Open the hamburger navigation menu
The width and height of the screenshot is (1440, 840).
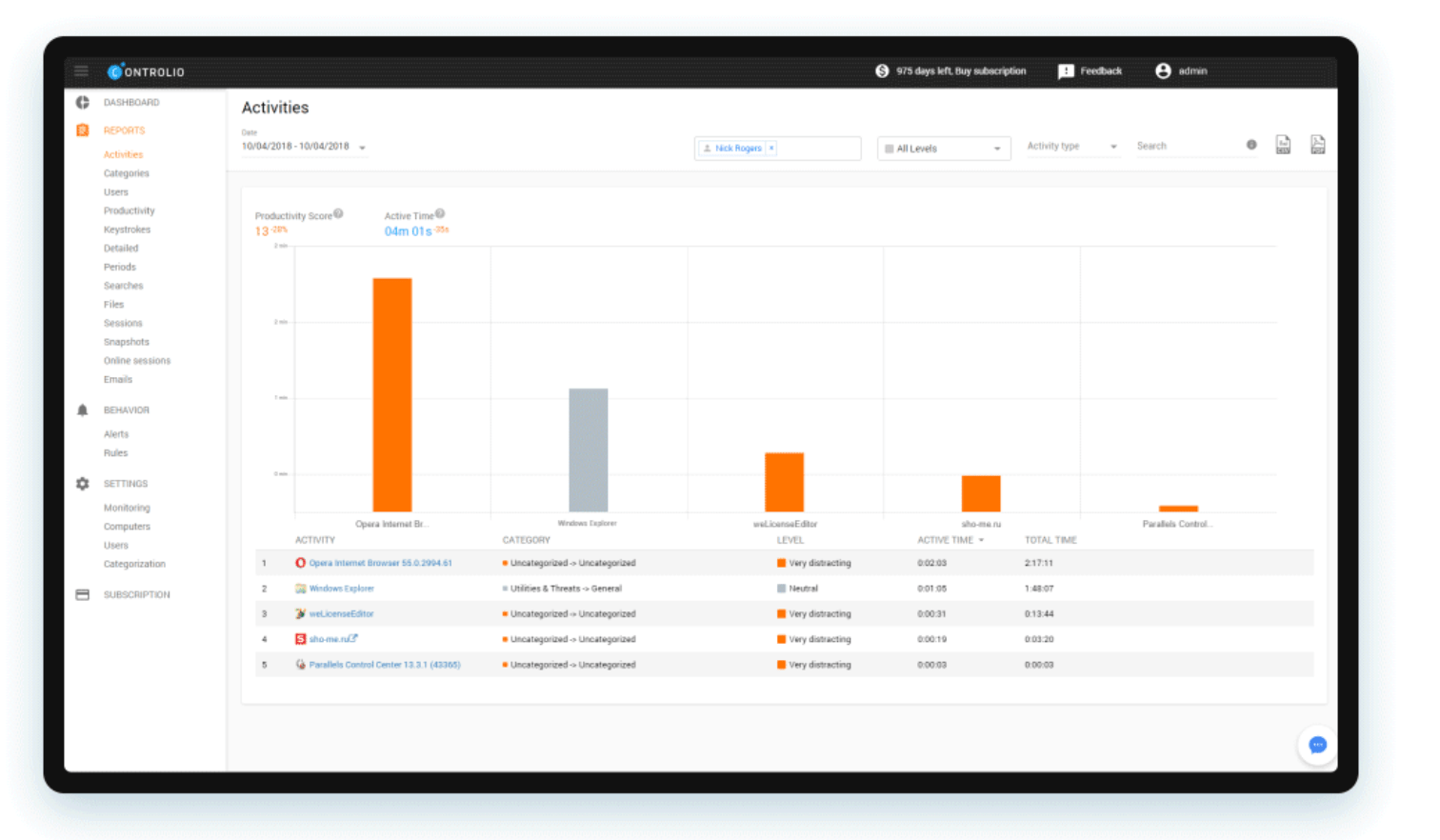pyautogui.click(x=81, y=70)
